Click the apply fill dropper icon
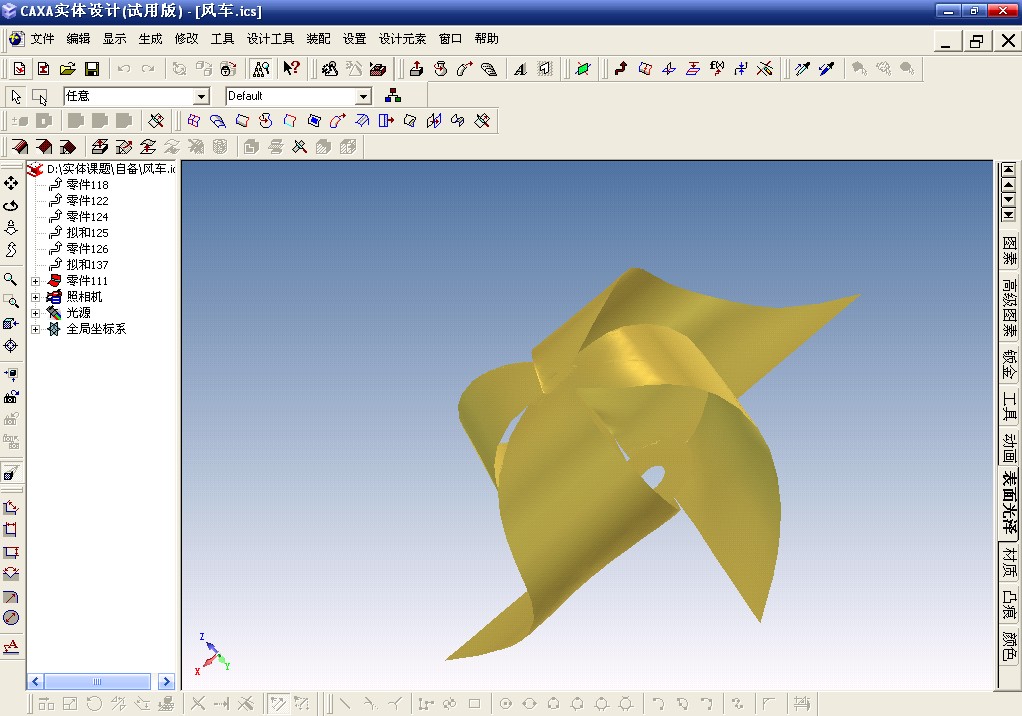 (x=826, y=68)
